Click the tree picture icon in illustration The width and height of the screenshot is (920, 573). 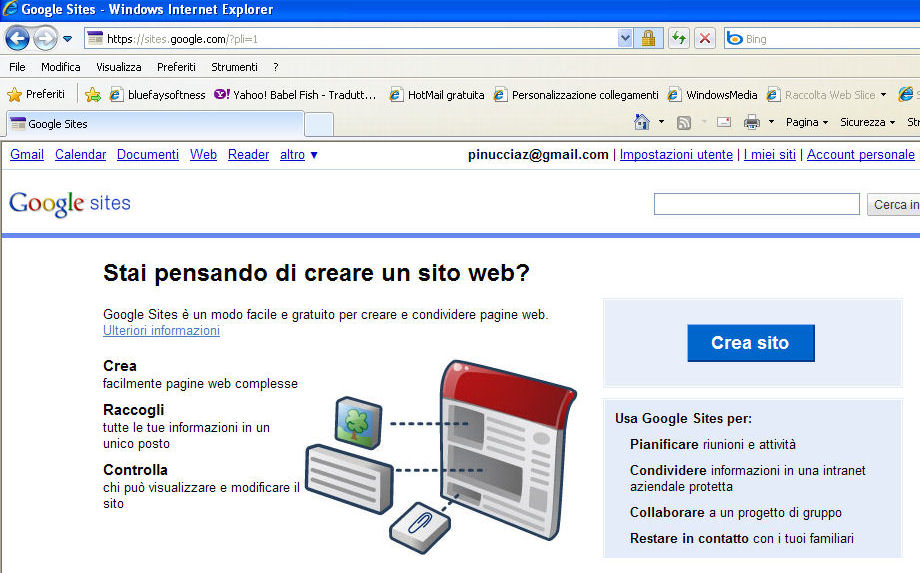coord(358,423)
